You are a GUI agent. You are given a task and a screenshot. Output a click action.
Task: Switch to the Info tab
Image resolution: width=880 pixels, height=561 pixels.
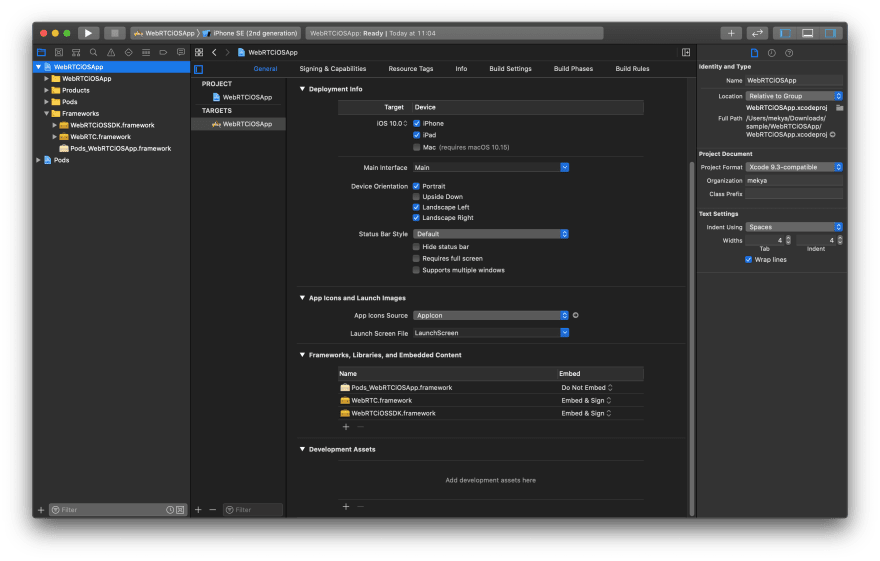pyautogui.click(x=461, y=68)
